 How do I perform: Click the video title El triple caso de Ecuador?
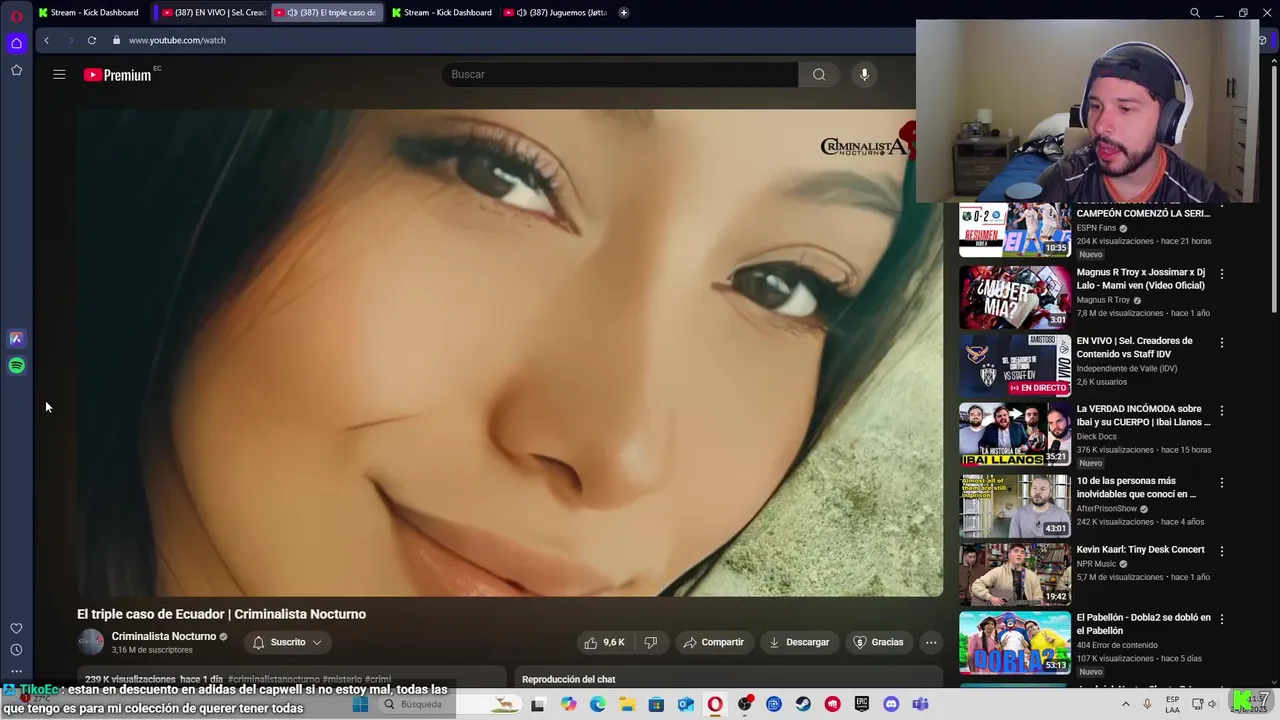pos(222,614)
